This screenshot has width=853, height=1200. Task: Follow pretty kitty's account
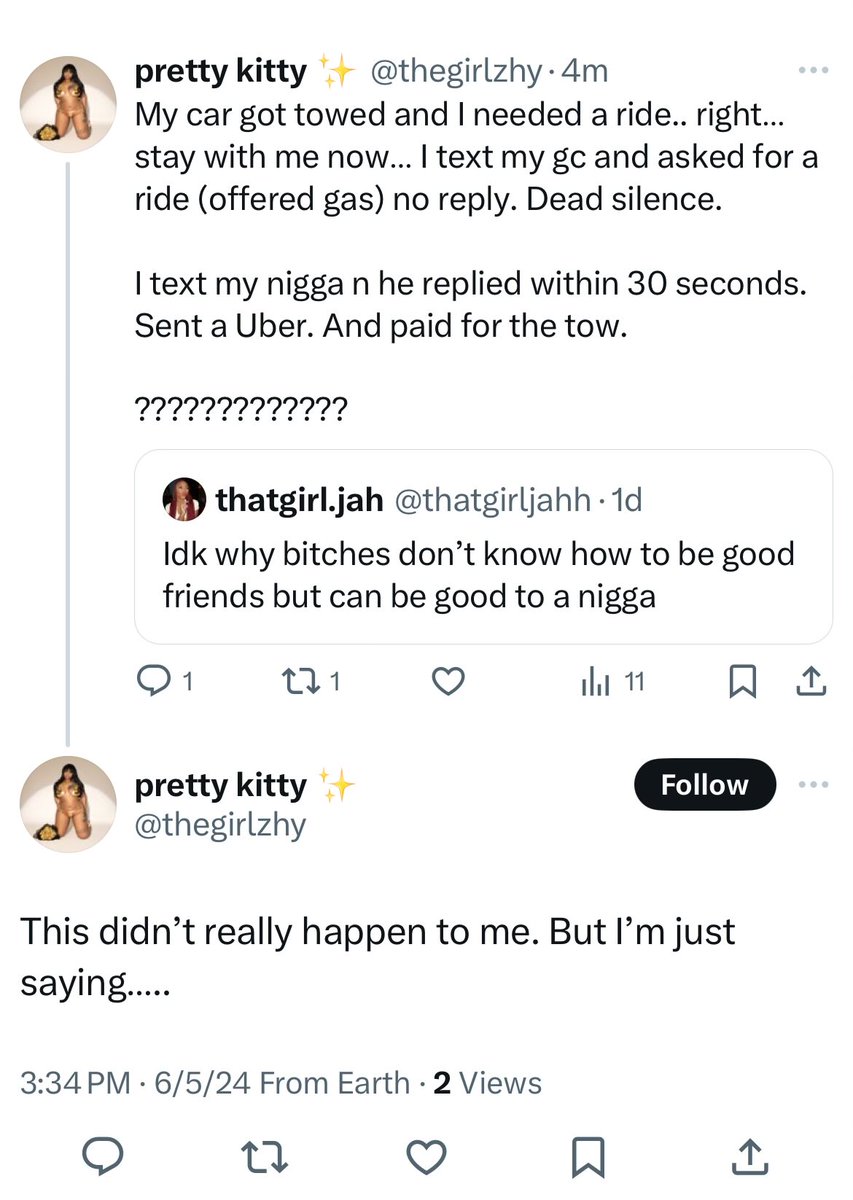(x=704, y=785)
